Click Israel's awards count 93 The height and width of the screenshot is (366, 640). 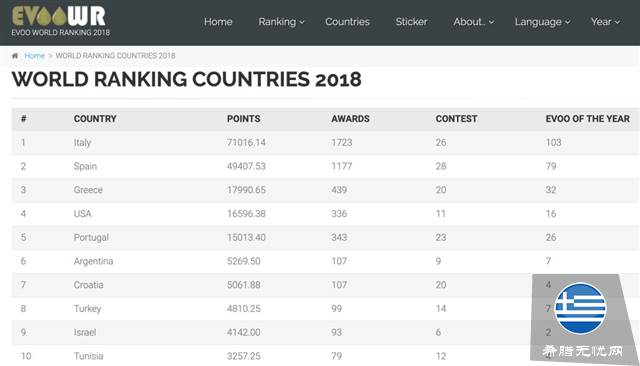[x=336, y=332]
